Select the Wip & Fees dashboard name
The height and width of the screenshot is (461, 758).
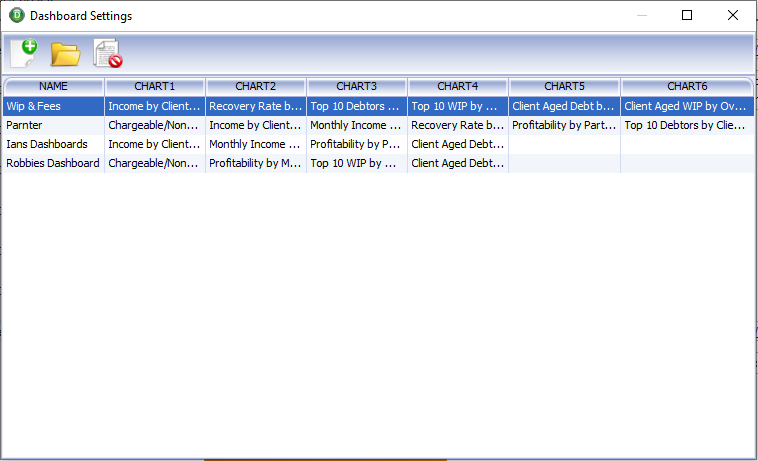(x=53, y=106)
